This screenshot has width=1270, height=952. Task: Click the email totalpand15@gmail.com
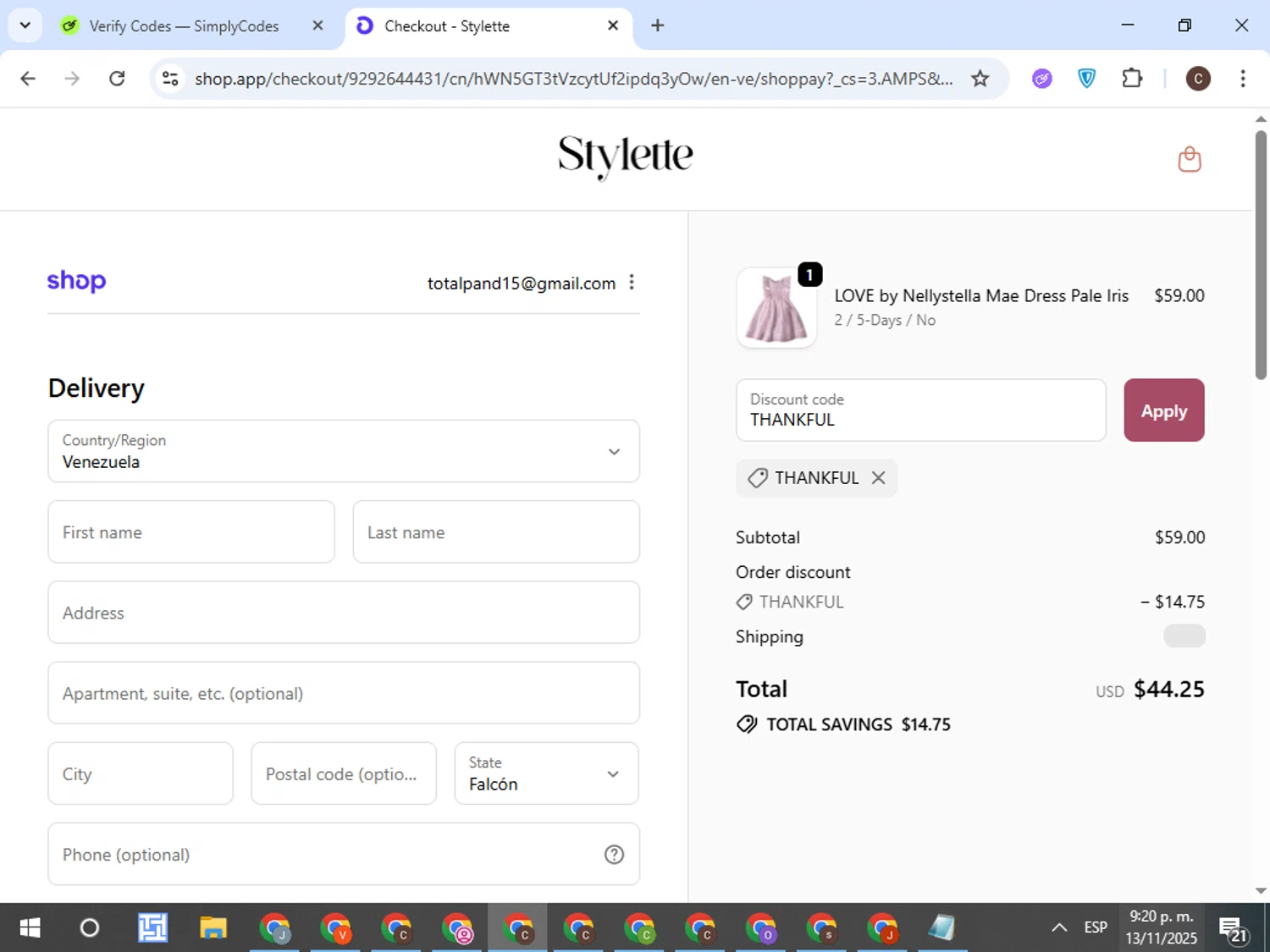coord(522,283)
